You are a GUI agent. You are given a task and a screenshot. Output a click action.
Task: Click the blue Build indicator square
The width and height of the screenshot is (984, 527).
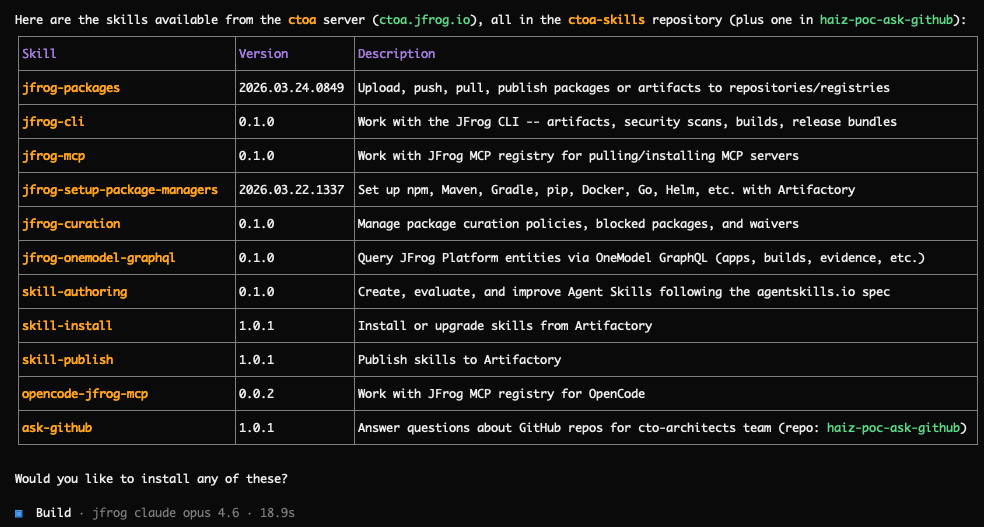[x=19, y=513]
